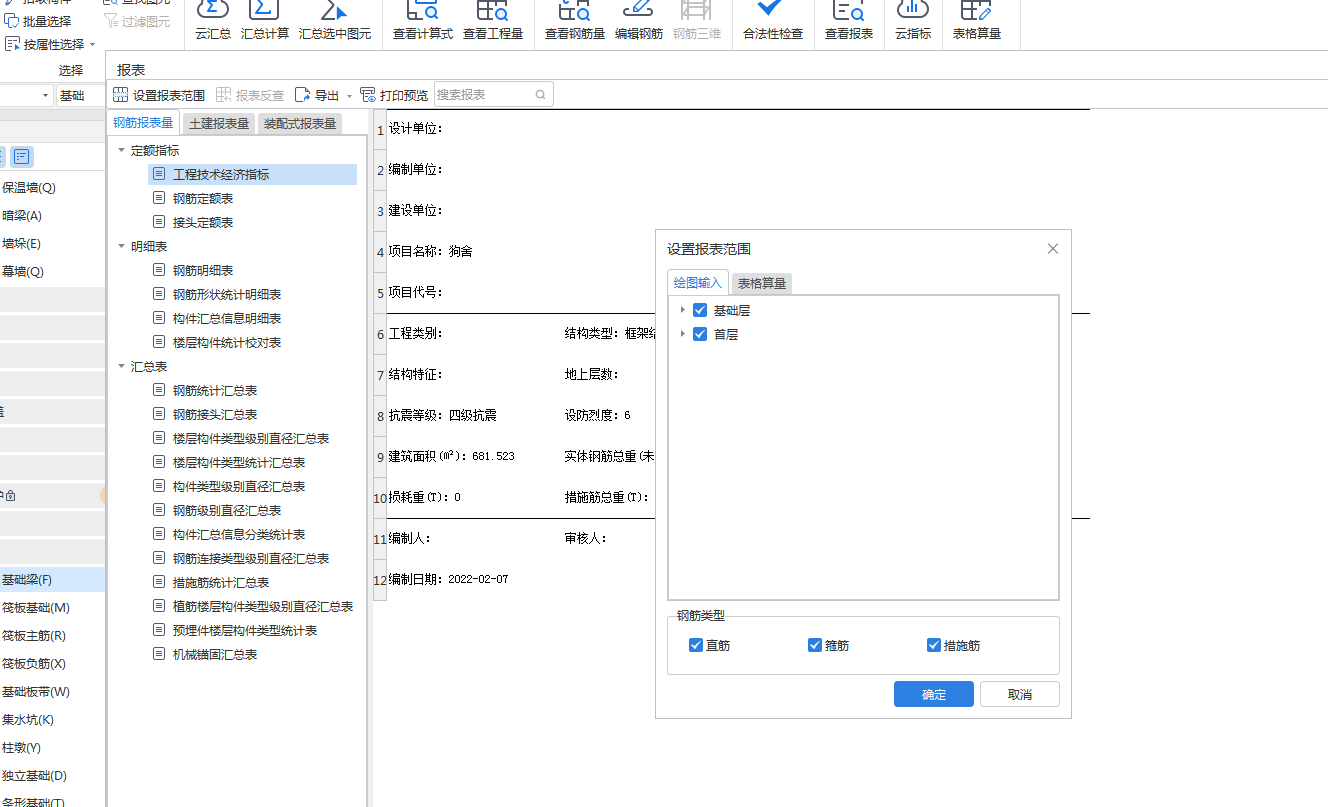Switch to 钢筋报表量 tab
This screenshot has height=807, width=1328.
coord(143,123)
